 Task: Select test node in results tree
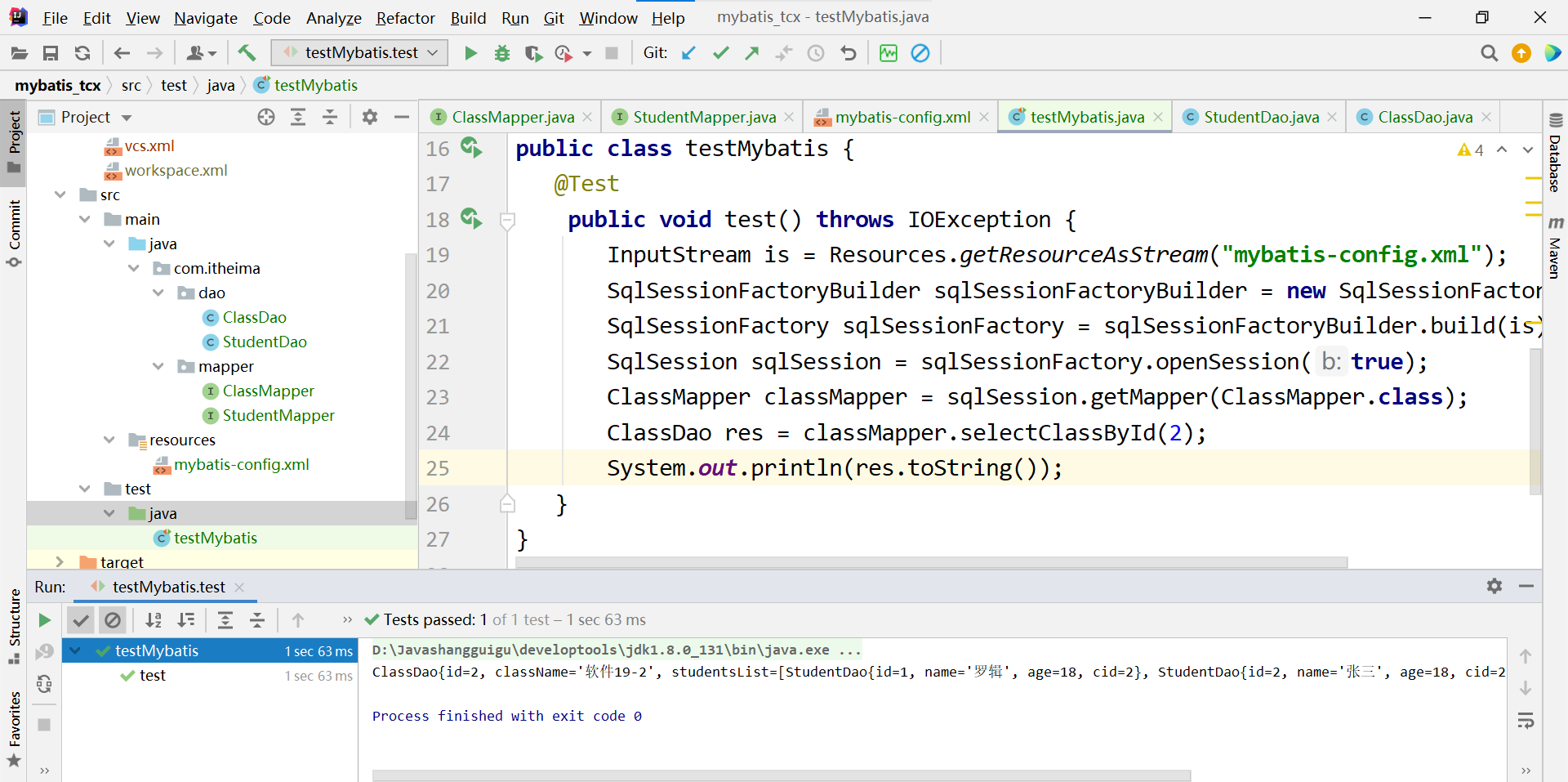pyautogui.click(x=152, y=675)
